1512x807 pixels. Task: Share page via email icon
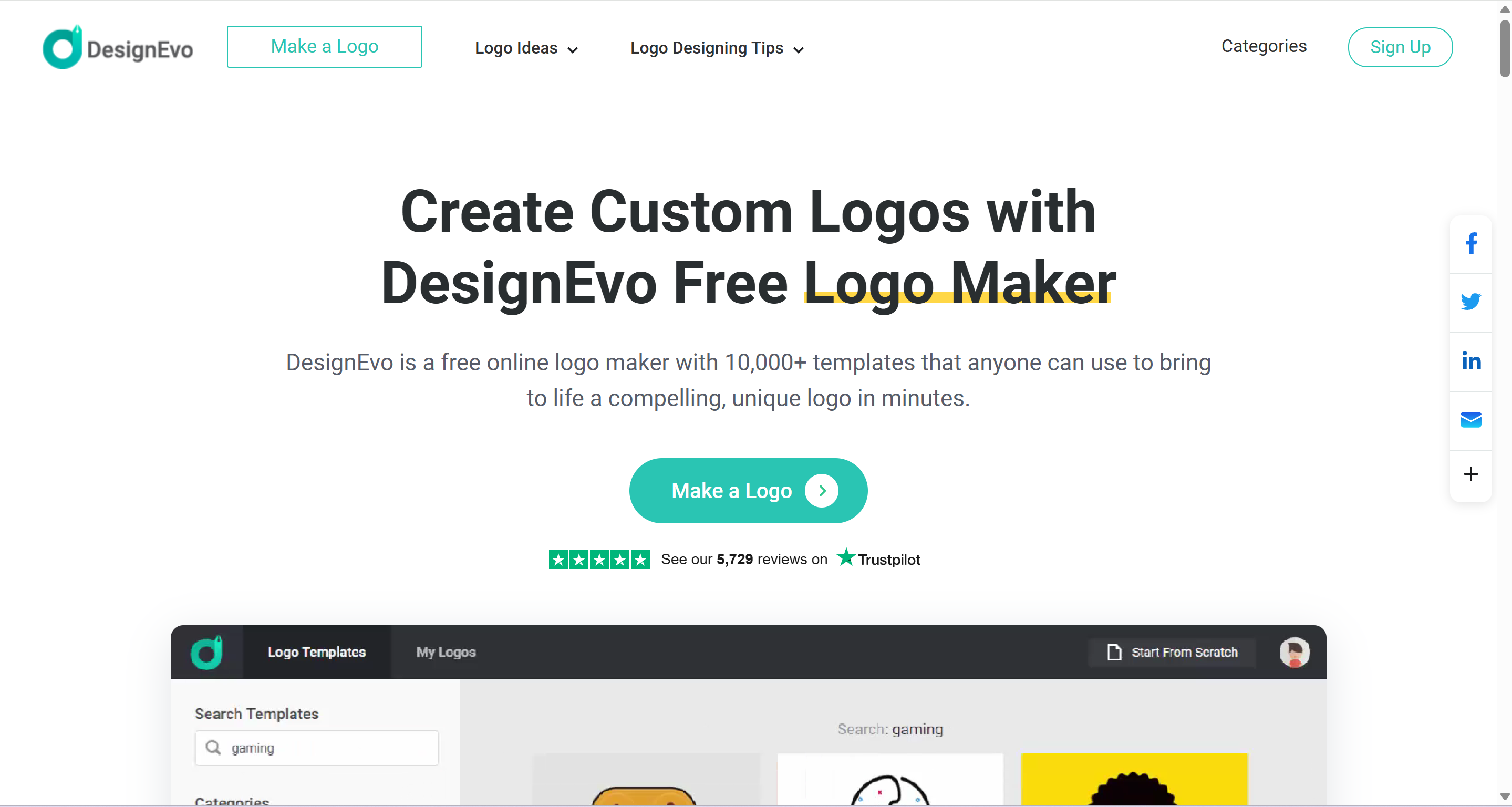[1470, 420]
